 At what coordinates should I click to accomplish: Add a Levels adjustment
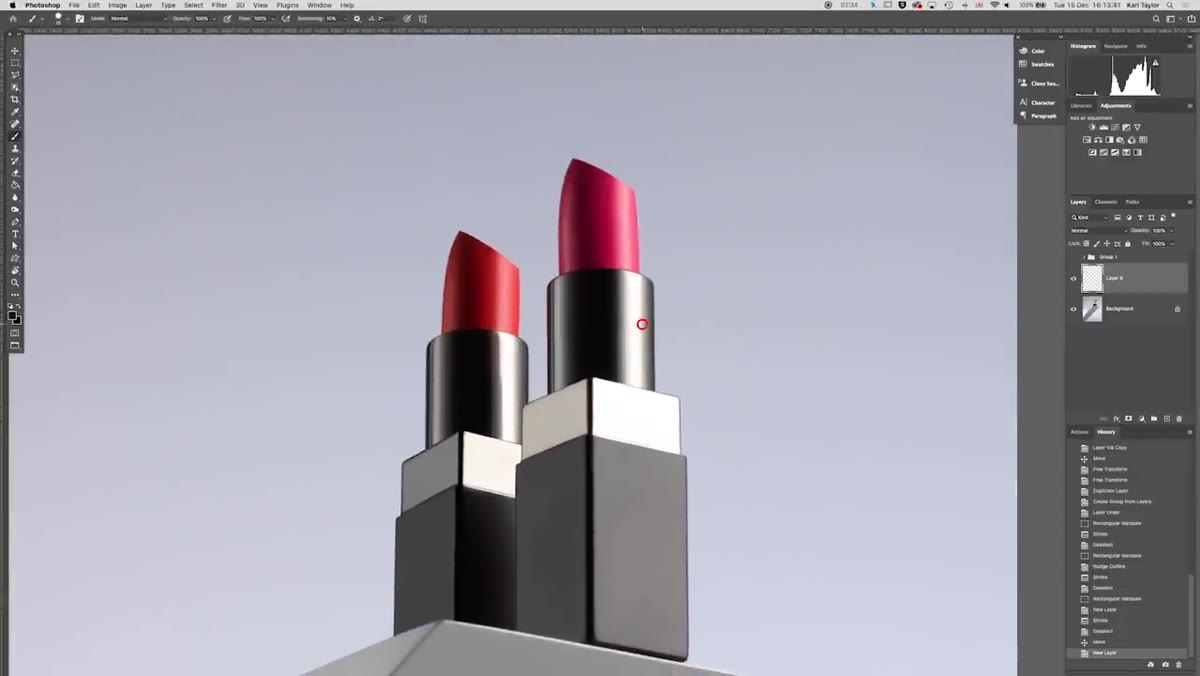(x=1104, y=127)
